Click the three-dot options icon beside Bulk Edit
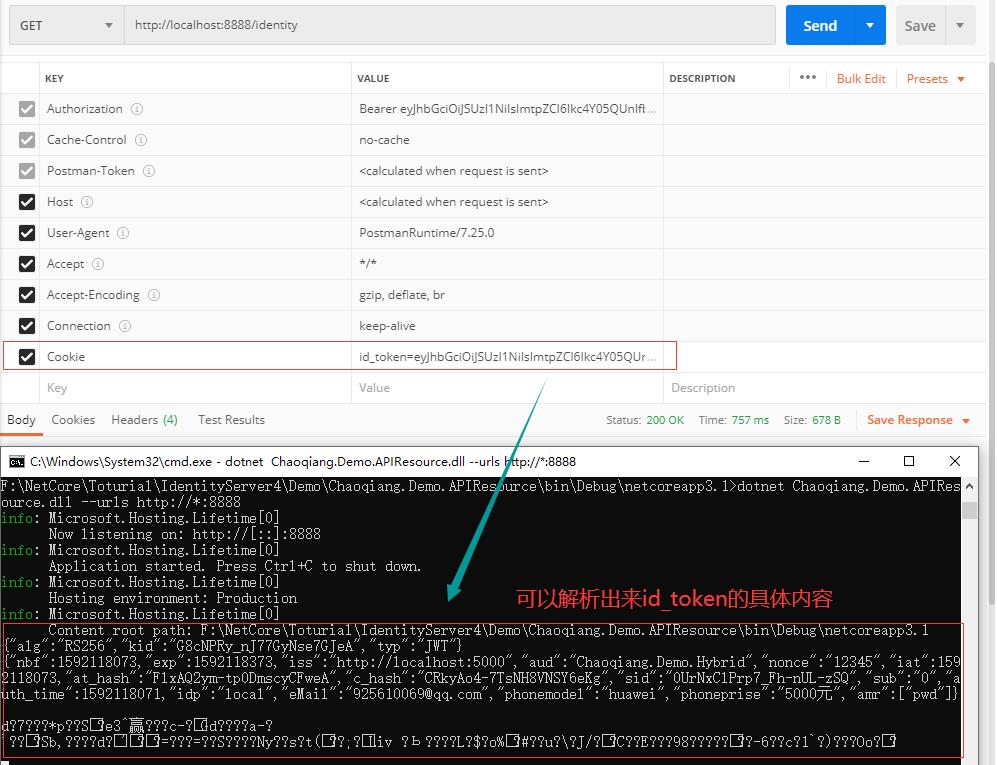Screen dimensions: 997x765 pos(807,78)
